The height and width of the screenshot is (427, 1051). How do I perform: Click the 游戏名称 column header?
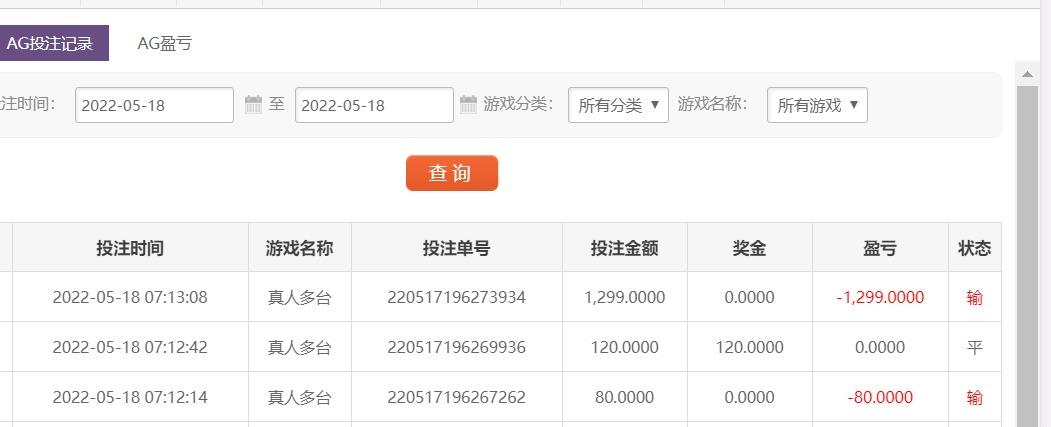(x=300, y=248)
